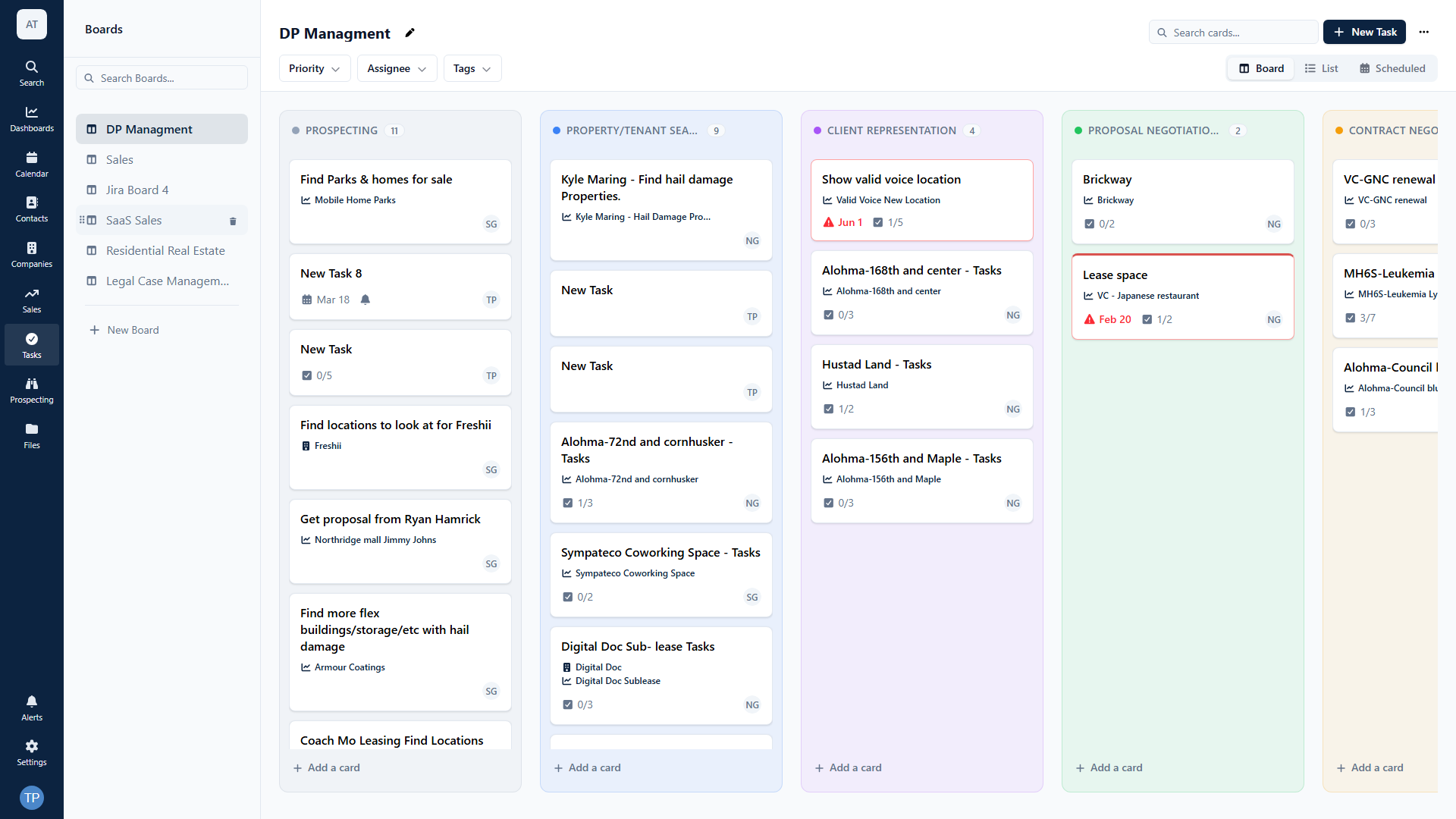This screenshot has width=1456, height=819.
Task: Click the Search Boards field
Action: point(162,78)
